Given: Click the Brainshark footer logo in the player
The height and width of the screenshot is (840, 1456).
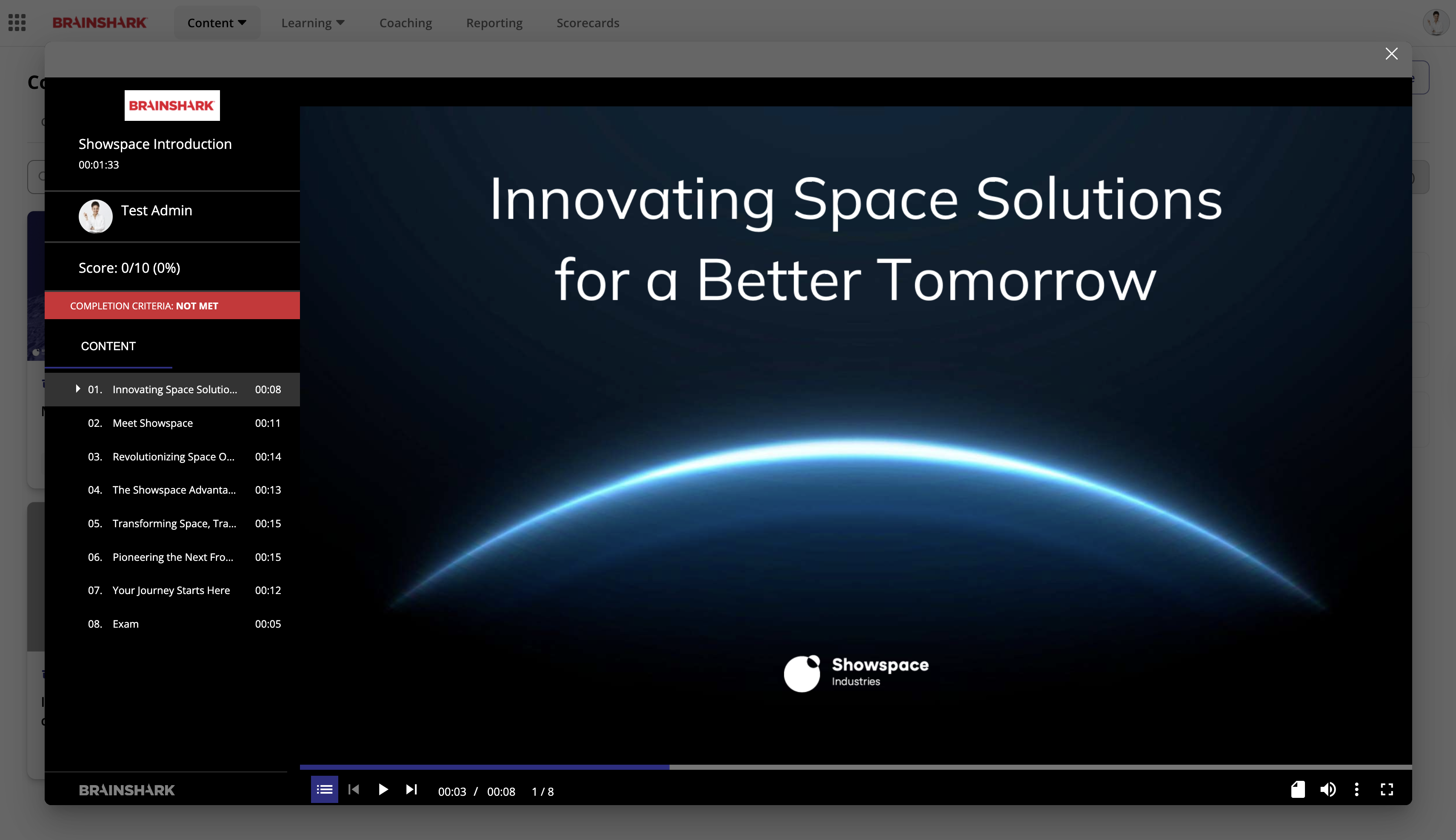Looking at the screenshot, I should pyautogui.click(x=127, y=790).
